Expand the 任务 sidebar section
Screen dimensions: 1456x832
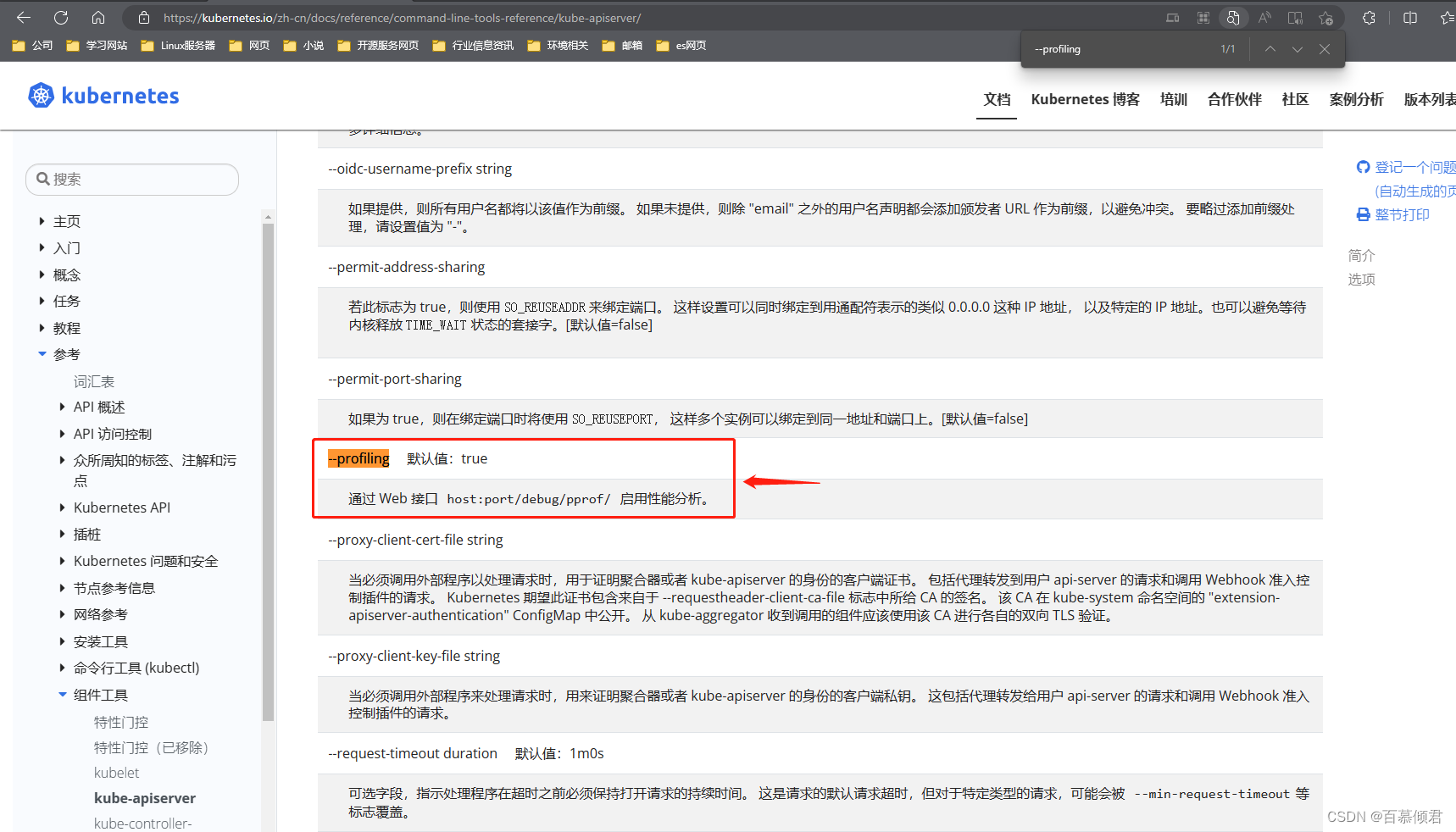42,301
